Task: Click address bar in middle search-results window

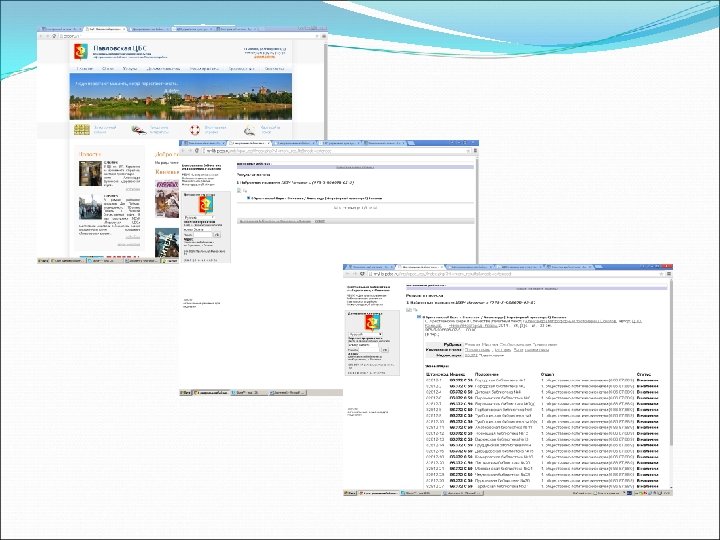Action: tap(336, 151)
